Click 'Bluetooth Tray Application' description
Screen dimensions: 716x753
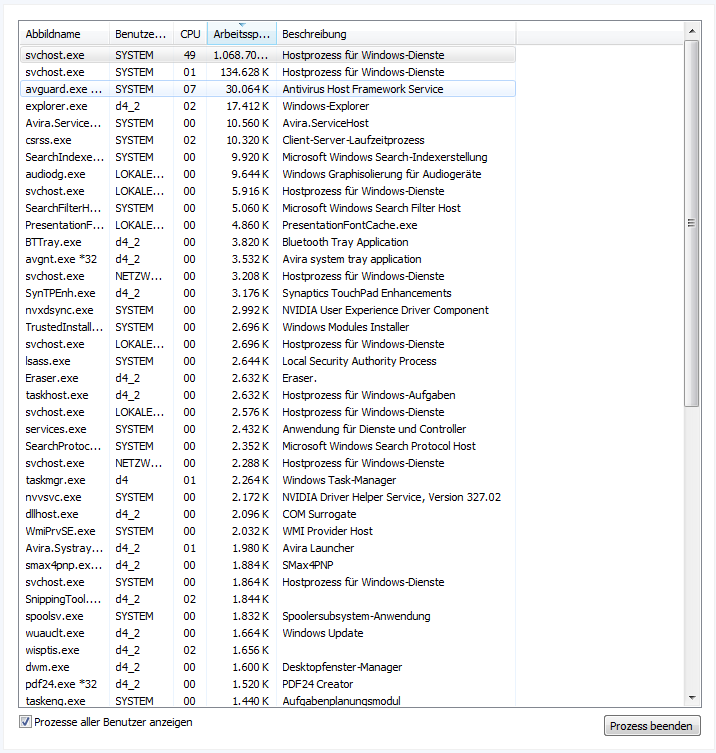pos(345,242)
